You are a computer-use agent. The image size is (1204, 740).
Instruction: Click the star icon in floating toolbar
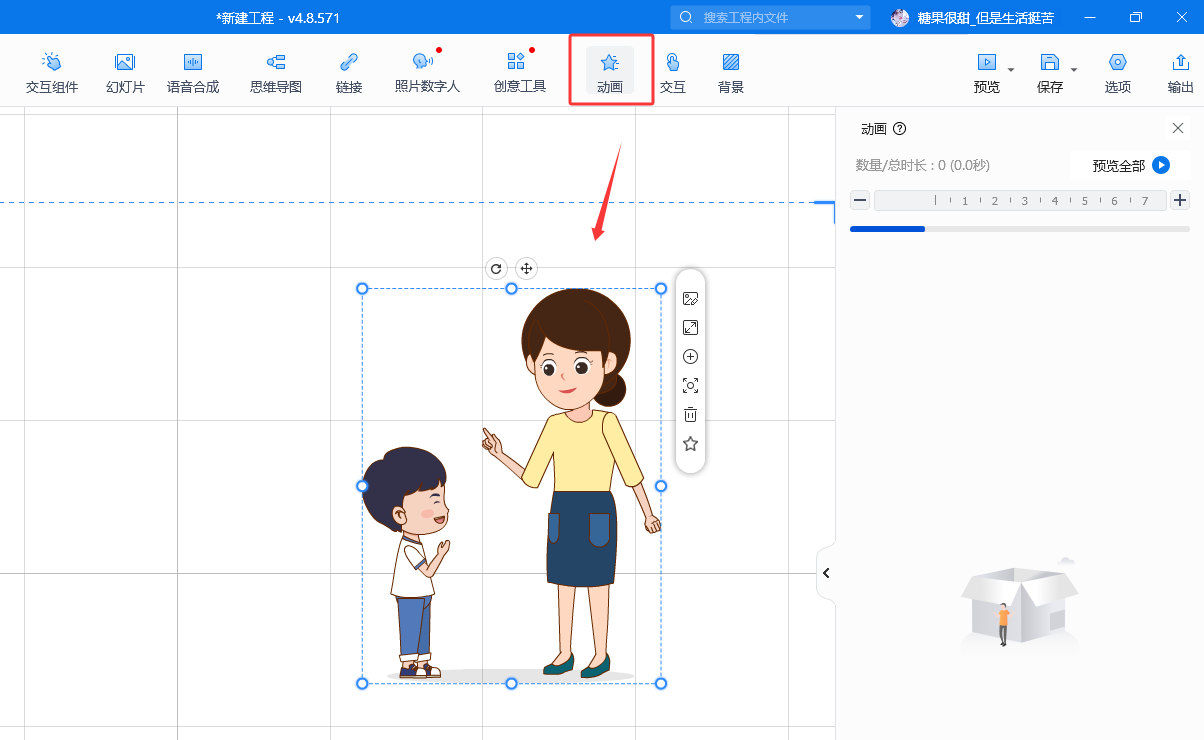click(690, 444)
